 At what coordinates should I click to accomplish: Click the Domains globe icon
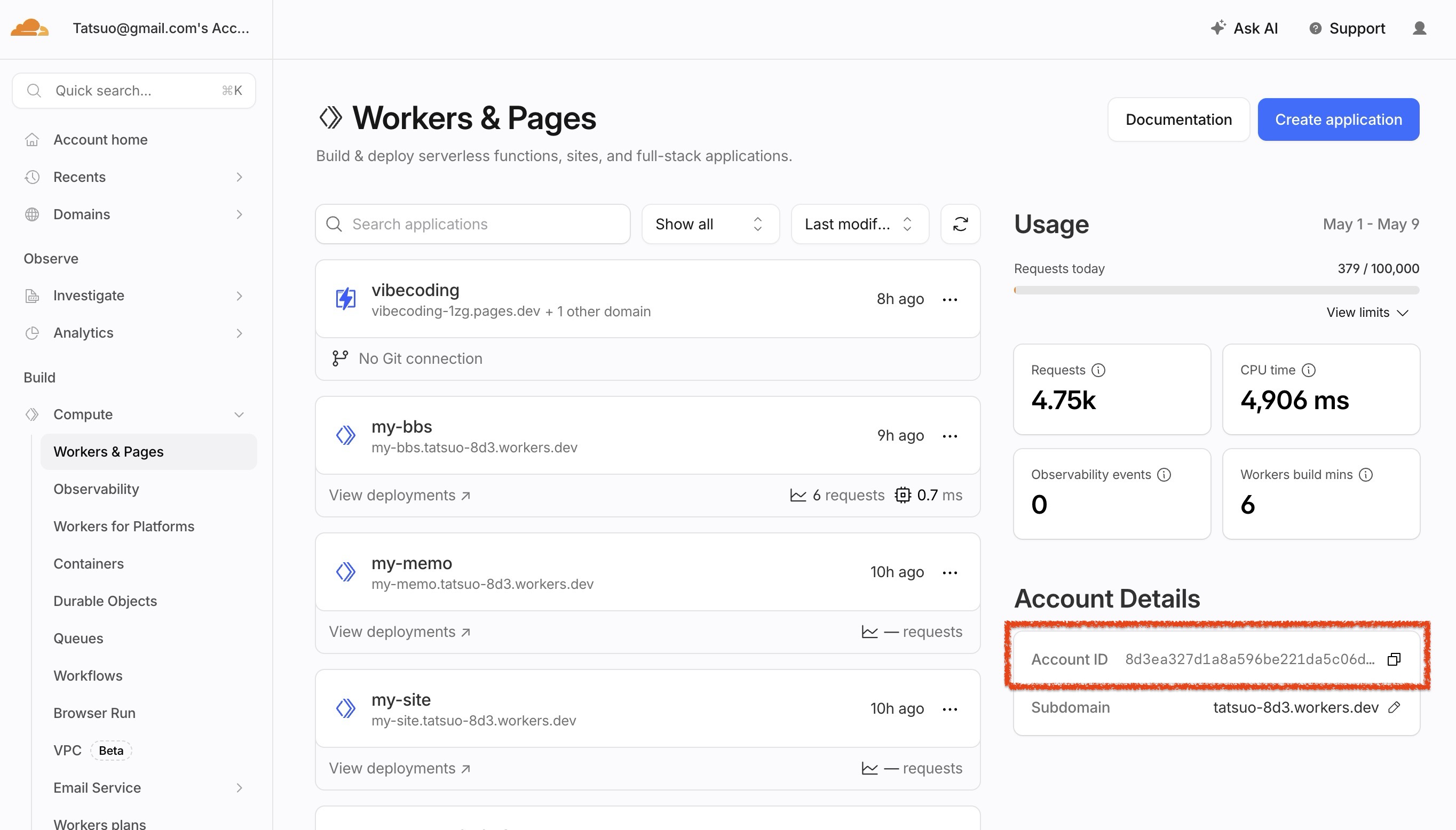point(32,214)
